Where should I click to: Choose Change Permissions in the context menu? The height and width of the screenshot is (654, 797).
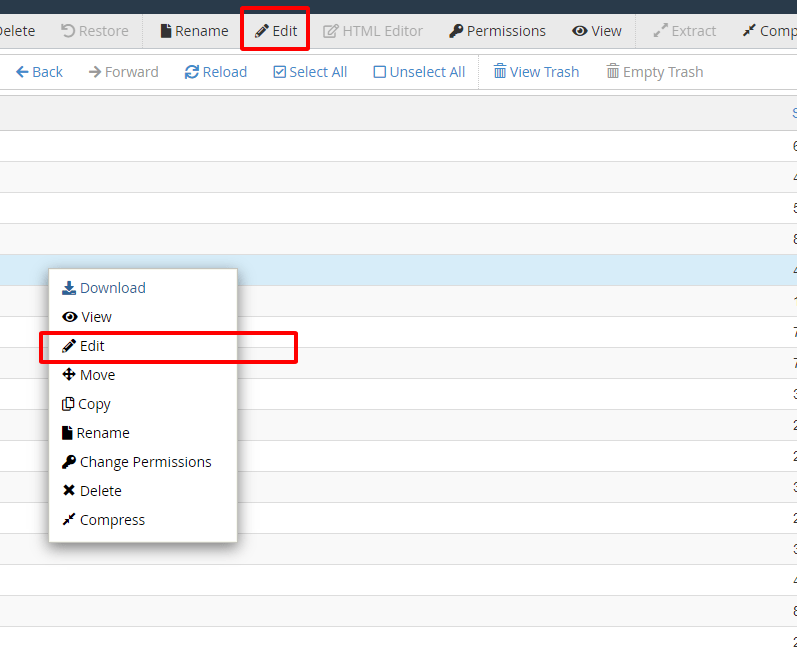pos(136,462)
